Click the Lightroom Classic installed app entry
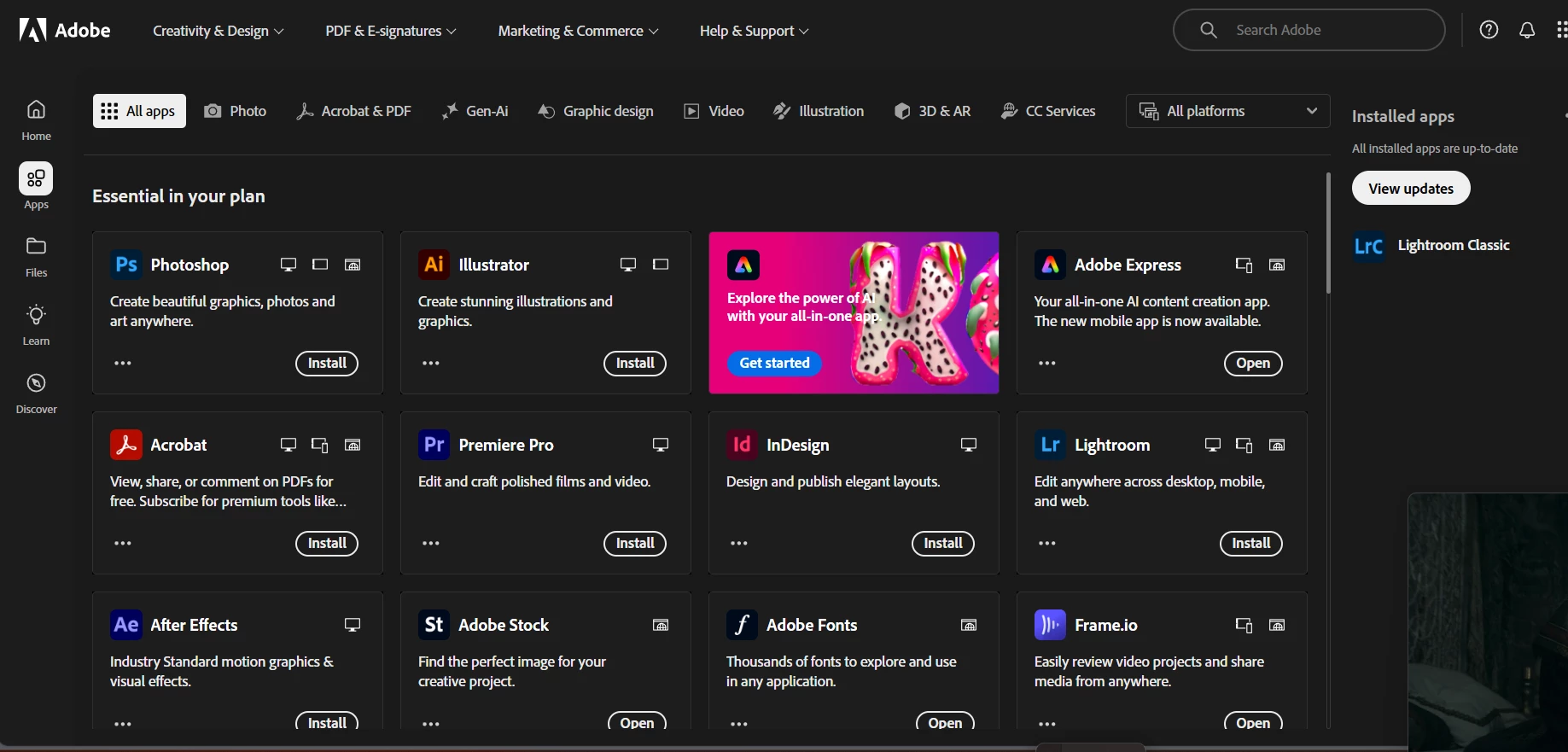The width and height of the screenshot is (1568, 752). click(x=1432, y=246)
